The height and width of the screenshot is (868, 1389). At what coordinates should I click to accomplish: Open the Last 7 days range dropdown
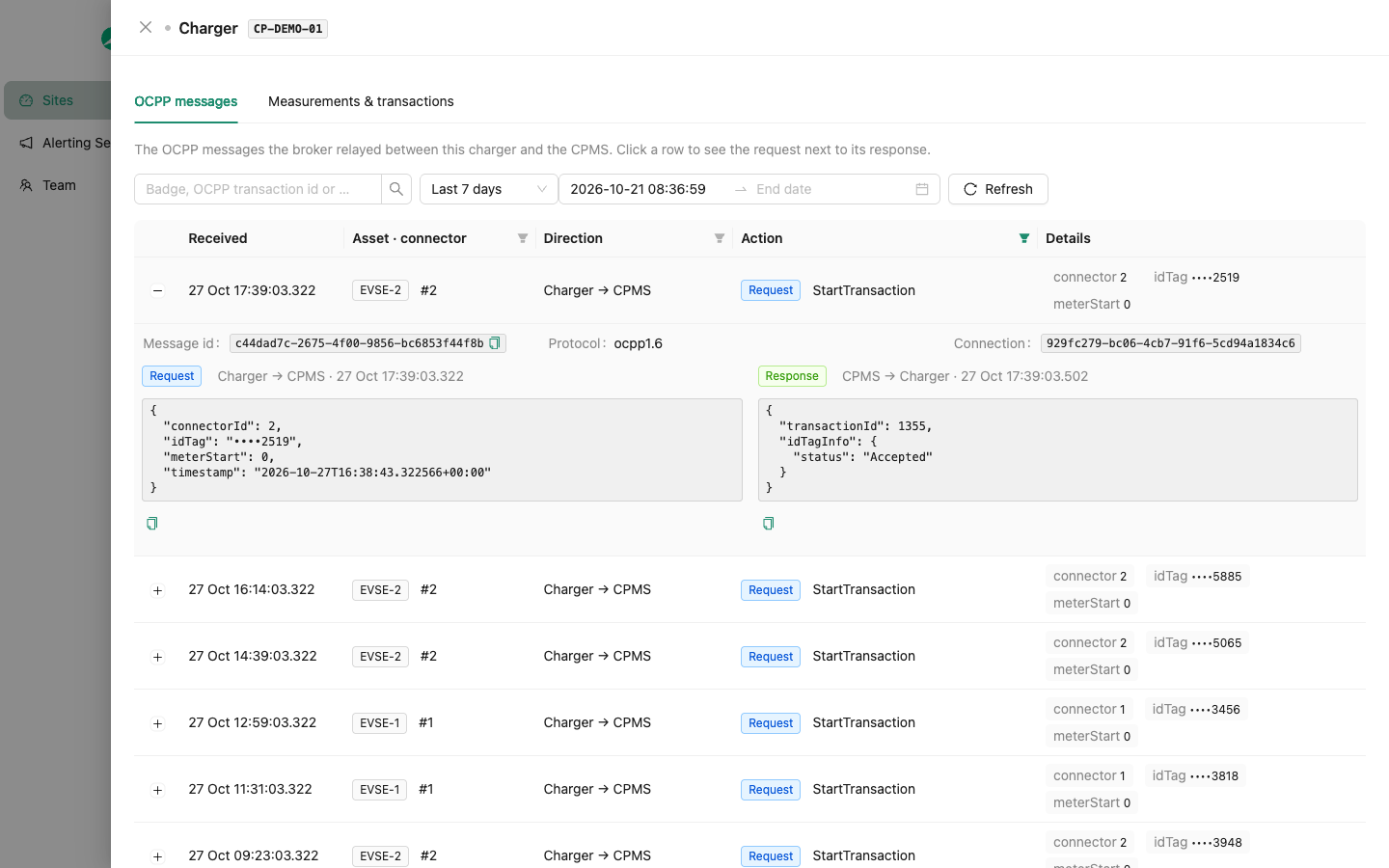tap(489, 189)
